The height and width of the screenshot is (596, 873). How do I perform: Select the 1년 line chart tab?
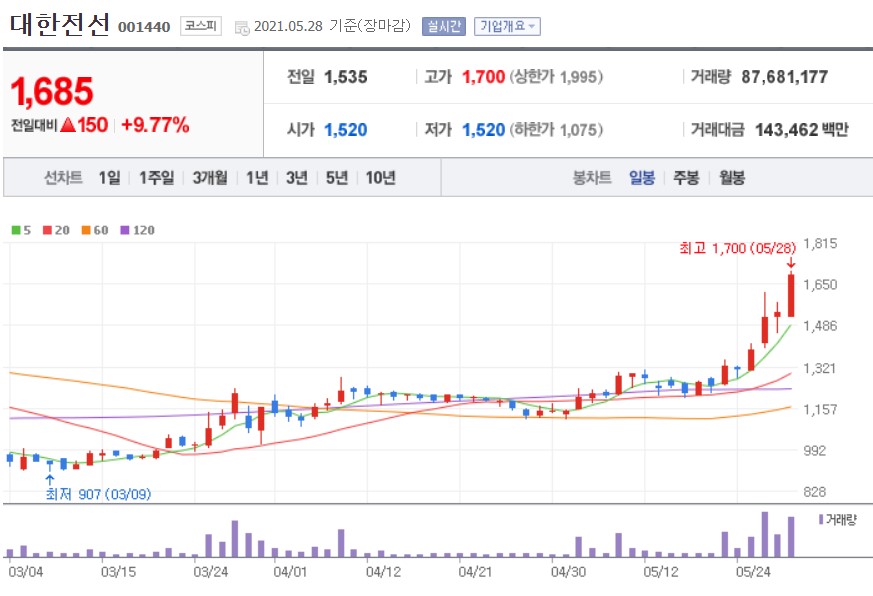tap(257, 178)
